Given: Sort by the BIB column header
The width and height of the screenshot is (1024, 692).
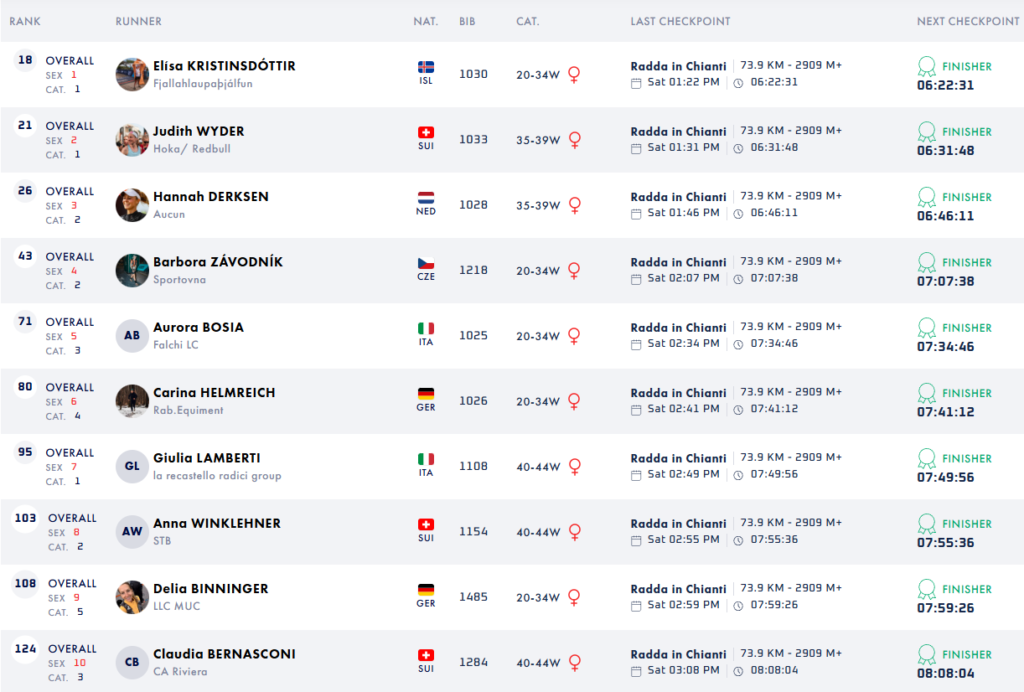Looking at the screenshot, I should [x=467, y=21].
